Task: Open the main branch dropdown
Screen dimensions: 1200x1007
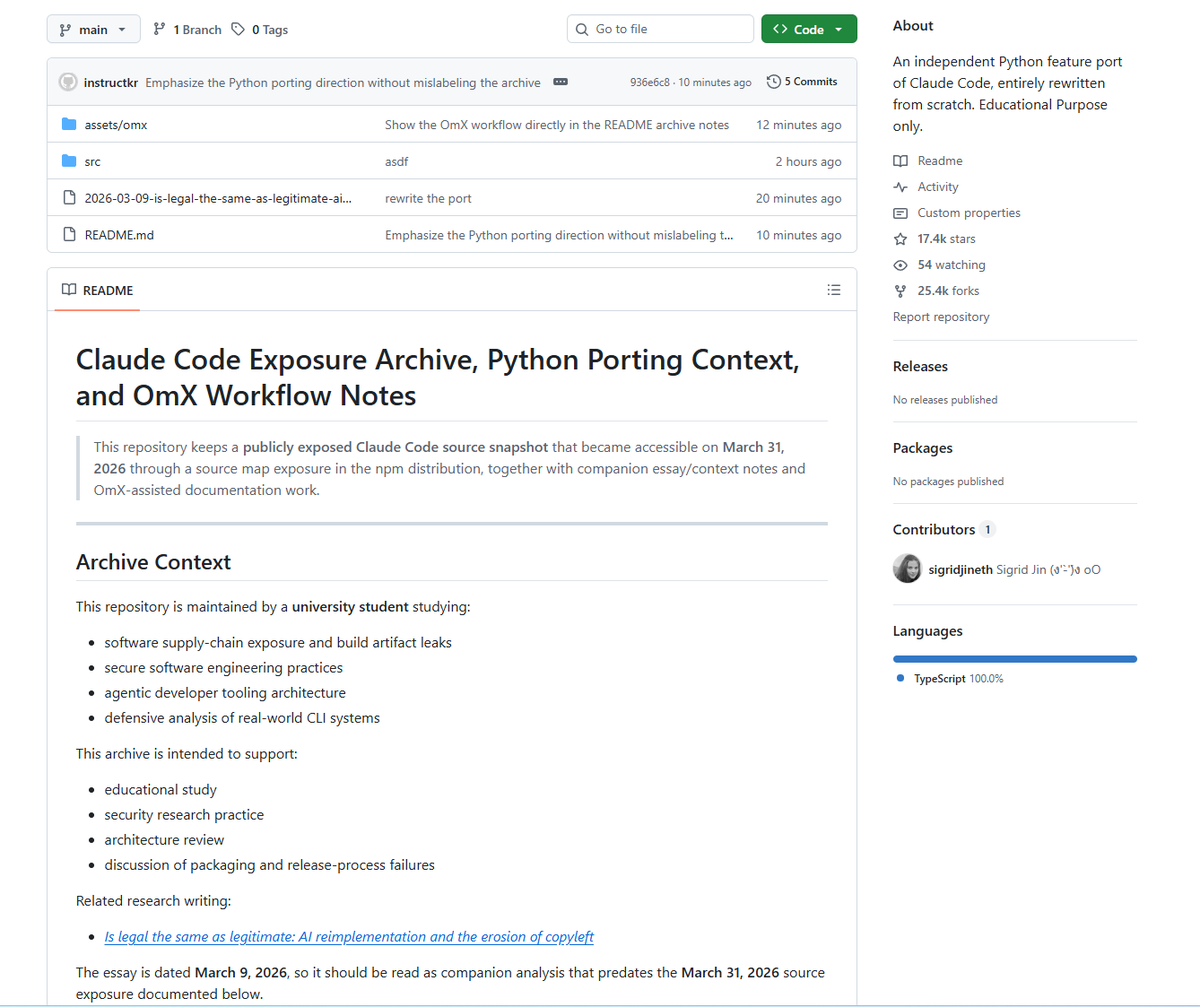Action: tap(93, 29)
